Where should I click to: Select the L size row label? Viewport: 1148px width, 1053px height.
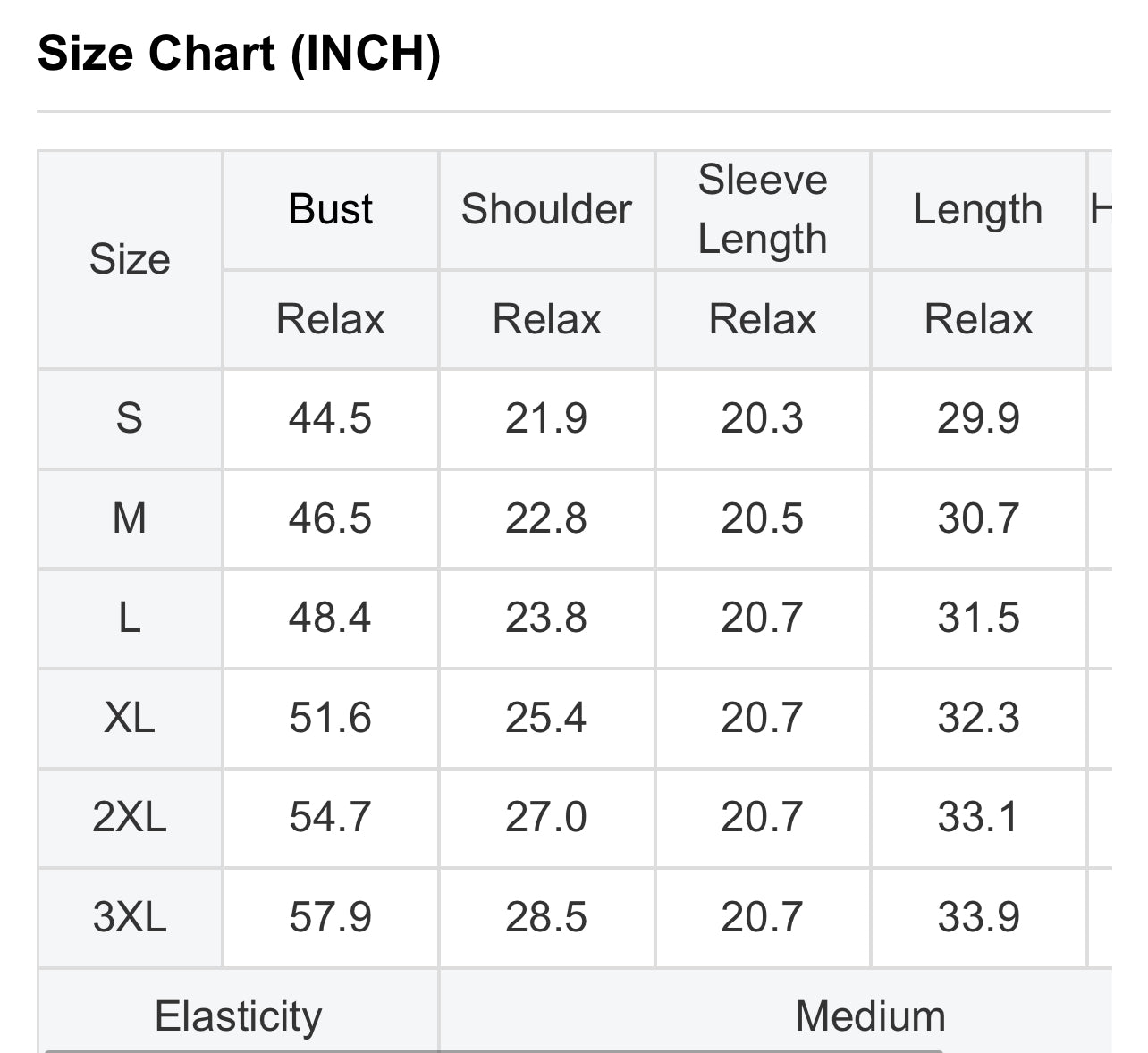coord(130,618)
